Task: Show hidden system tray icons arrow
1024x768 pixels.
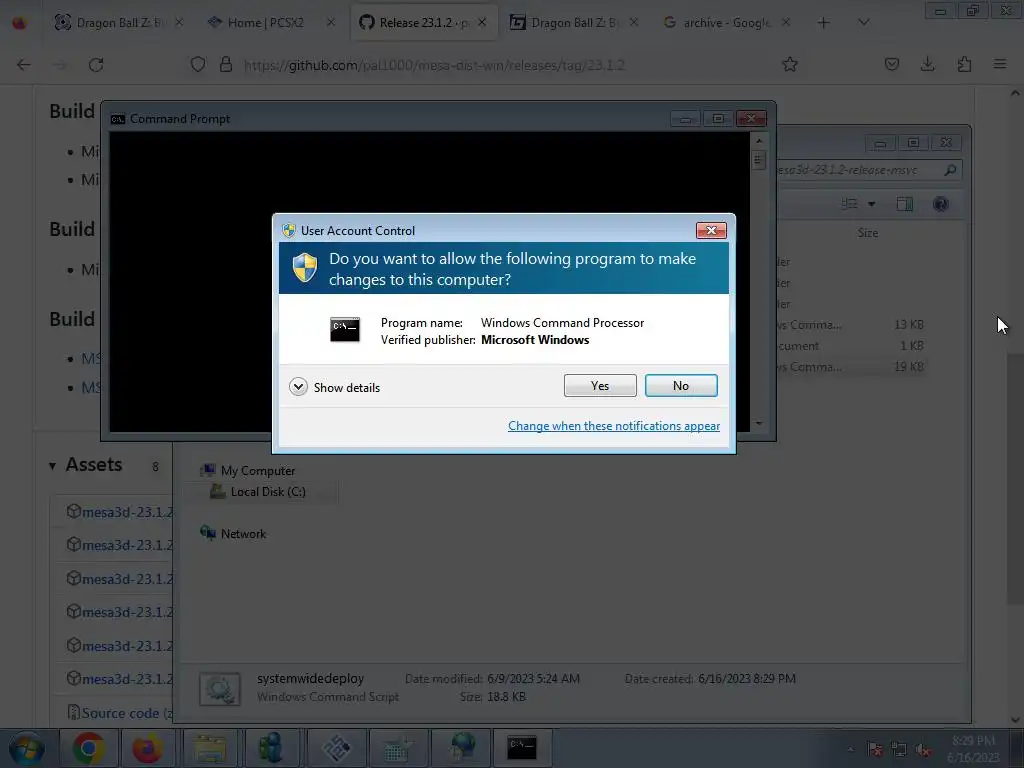Action: tap(850, 750)
